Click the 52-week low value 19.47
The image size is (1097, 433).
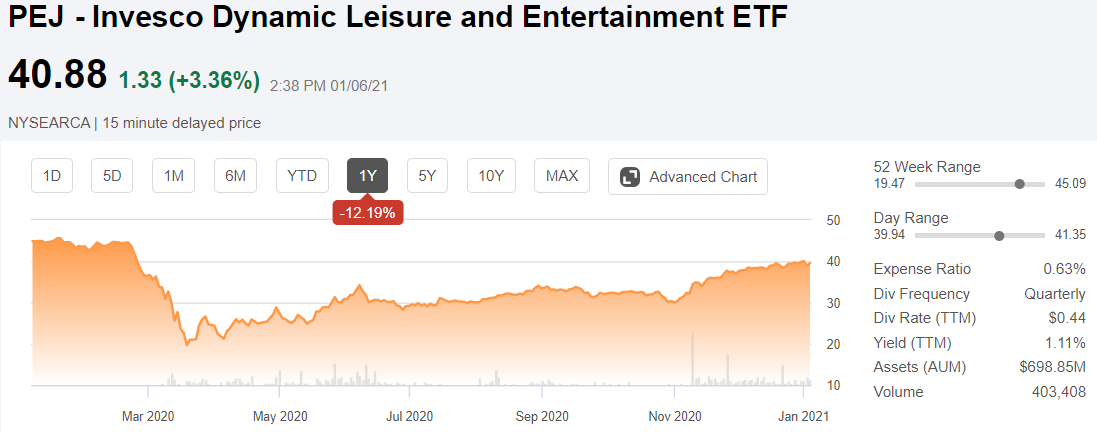point(890,184)
